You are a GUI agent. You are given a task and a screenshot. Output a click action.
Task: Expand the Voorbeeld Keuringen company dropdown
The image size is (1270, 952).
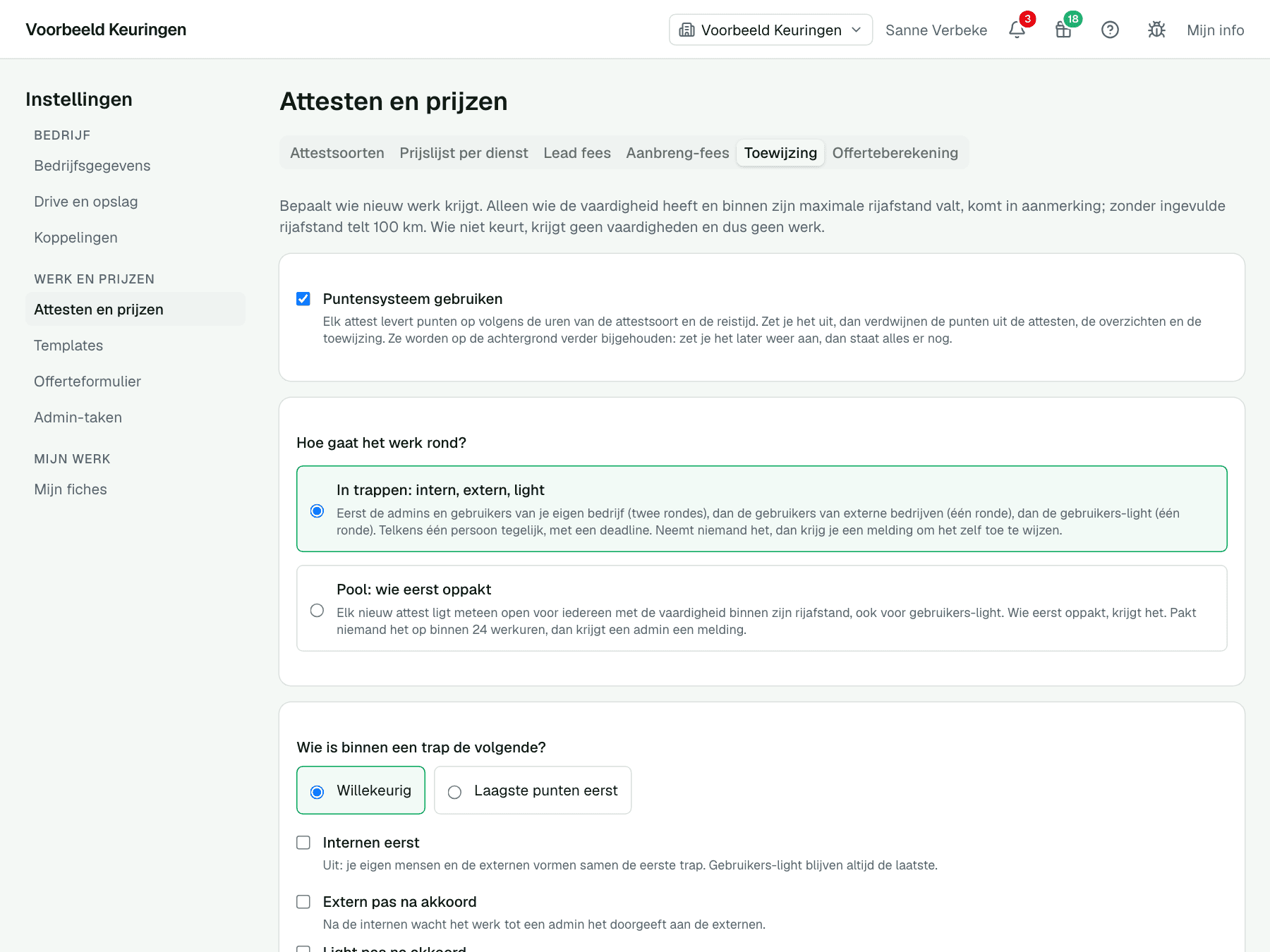770,30
